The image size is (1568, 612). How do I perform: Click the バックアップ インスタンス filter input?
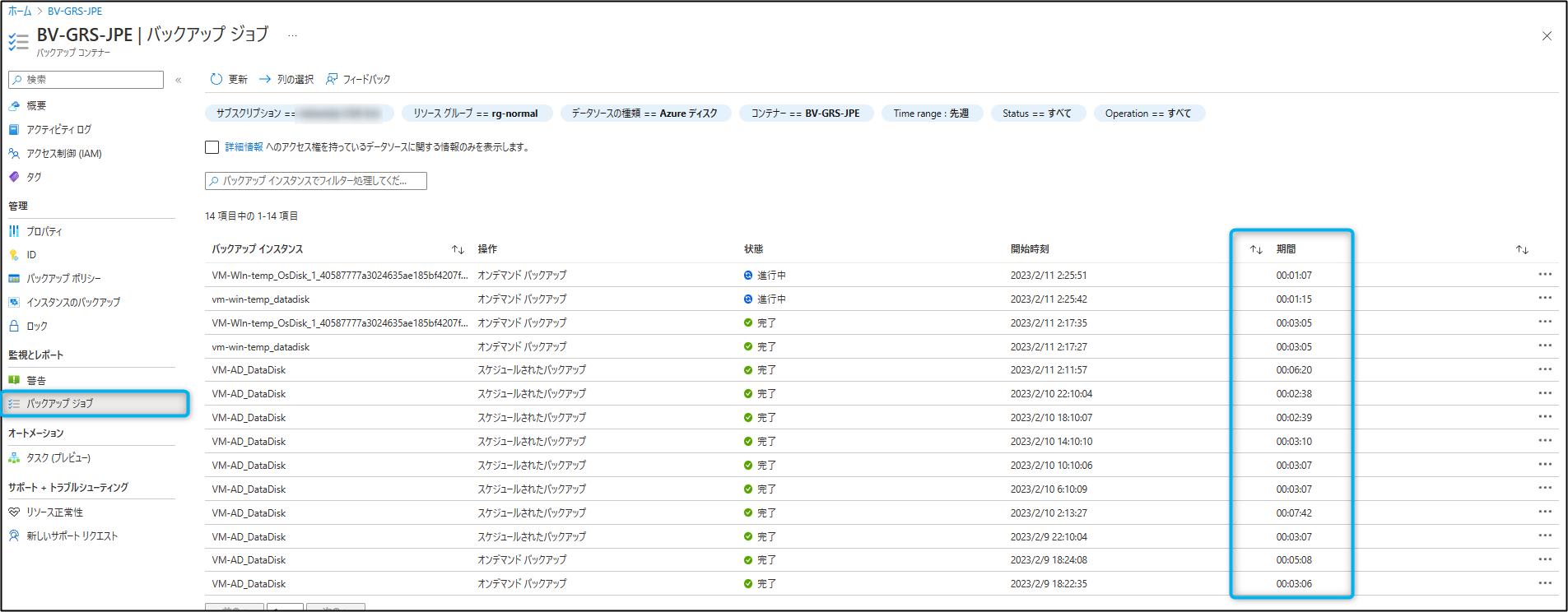tap(316, 181)
